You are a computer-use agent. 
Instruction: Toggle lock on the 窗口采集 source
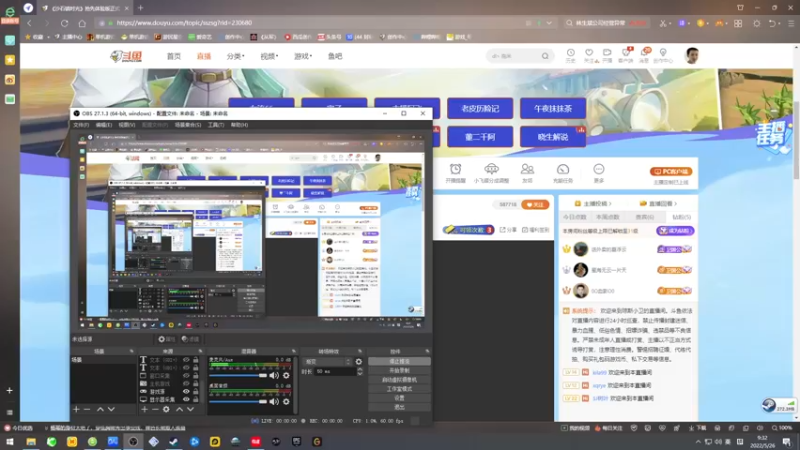click(195, 376)
